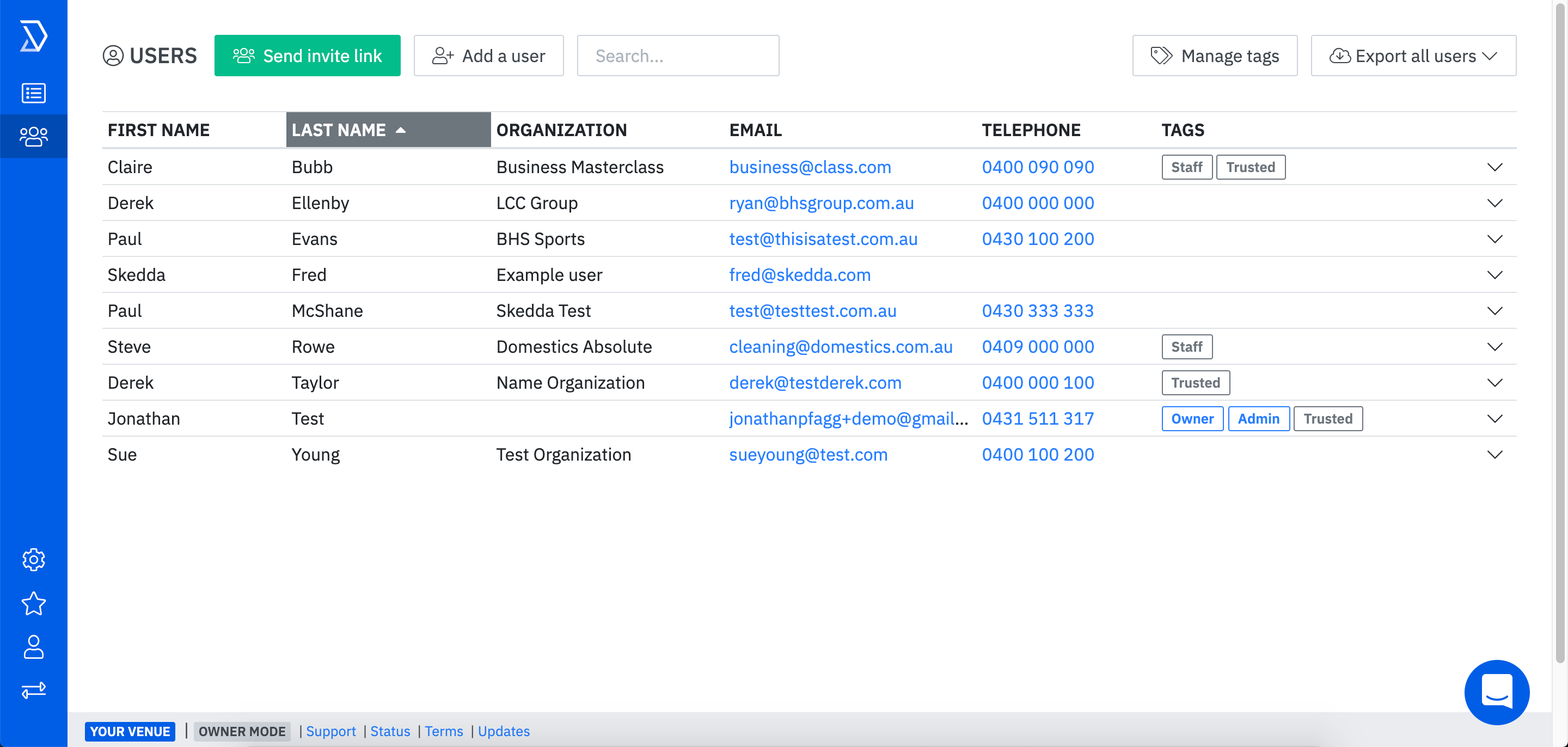Click the Send invite link button
This screenshot has width=1568, height=747.
(308, 56)
